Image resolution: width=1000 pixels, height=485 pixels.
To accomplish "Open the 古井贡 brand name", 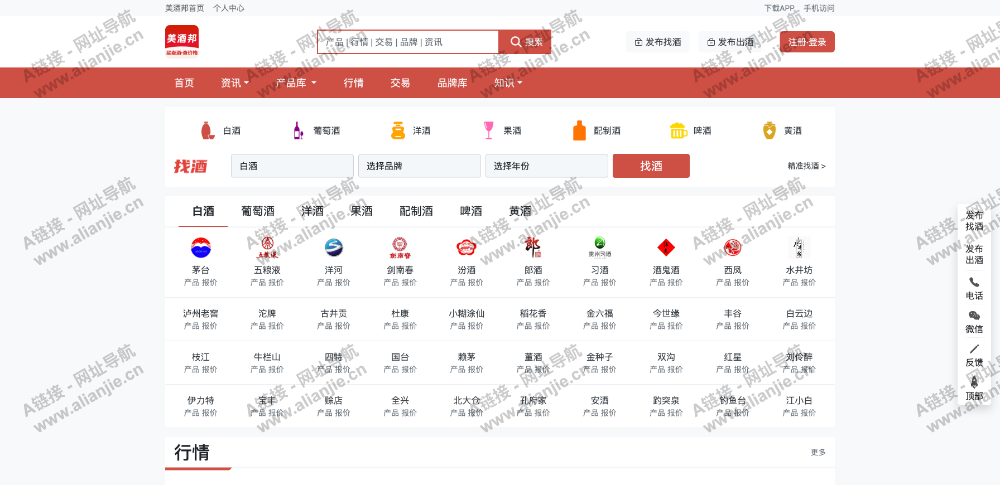I will point(334,314).
